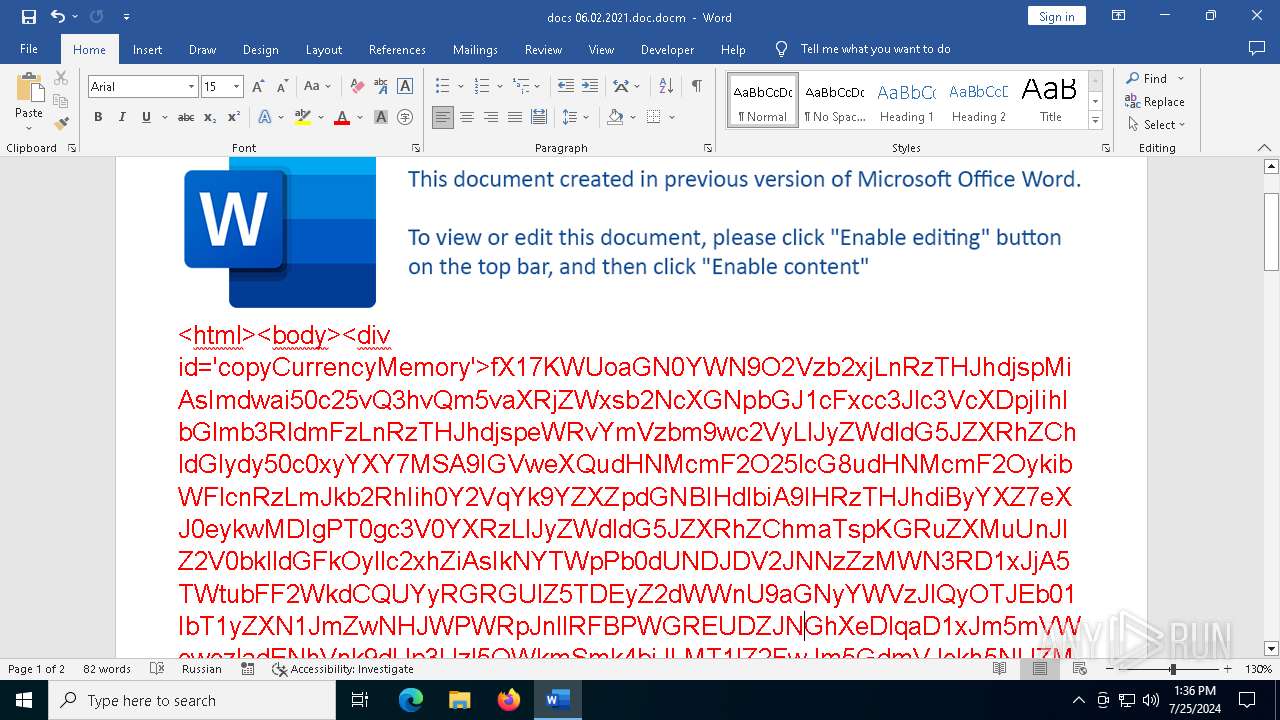The width and height of the screenshot is (1280, 720).
Task: Apply strikethrough formatting
Action: coord(186,117)
